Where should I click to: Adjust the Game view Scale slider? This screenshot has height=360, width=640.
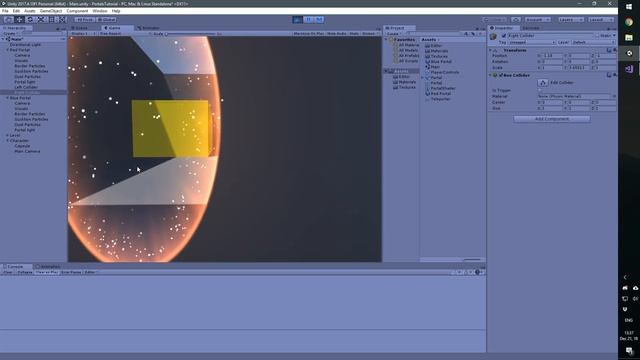pos(192,33)
